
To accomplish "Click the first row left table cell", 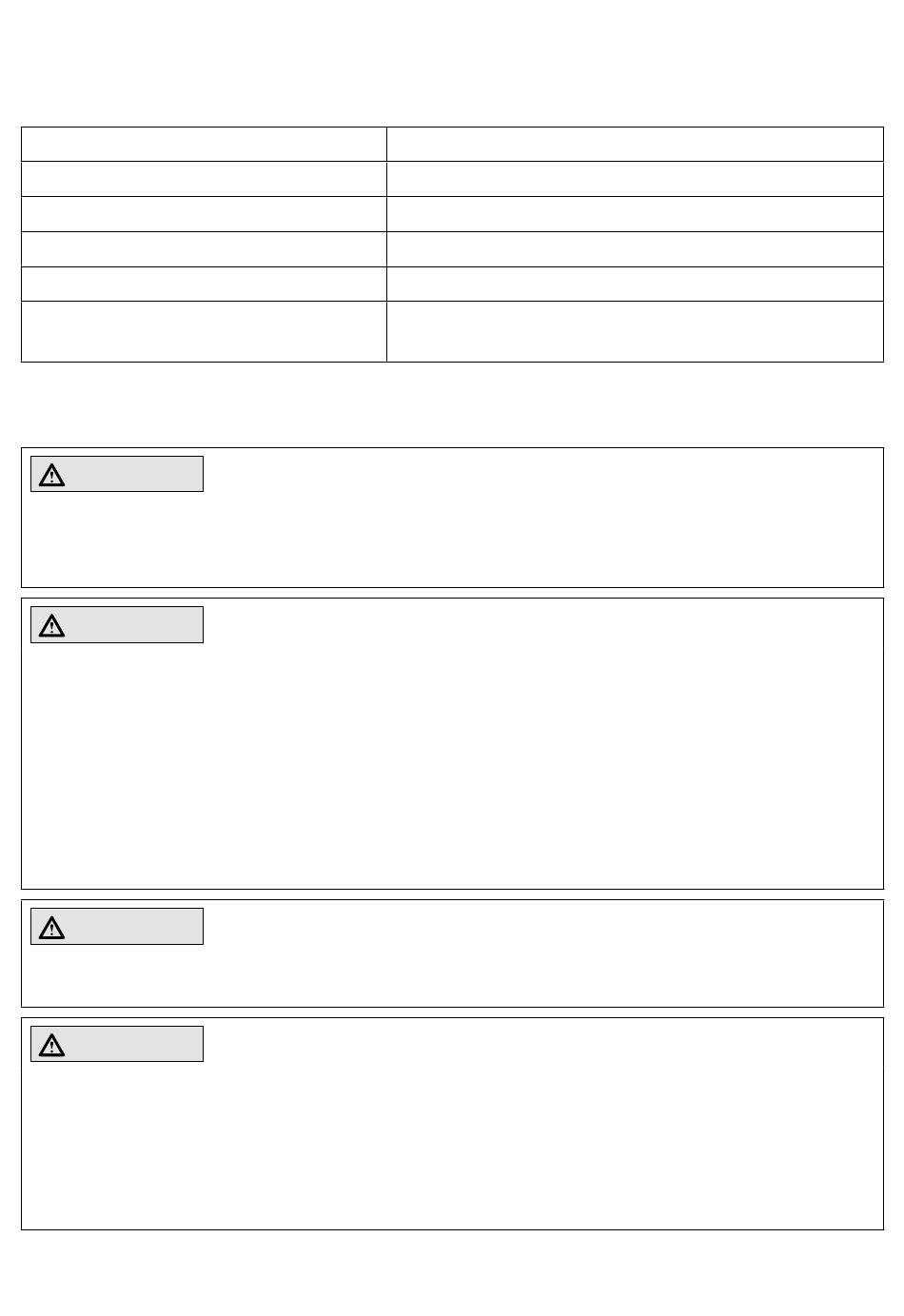I will [x=204, y=144].
